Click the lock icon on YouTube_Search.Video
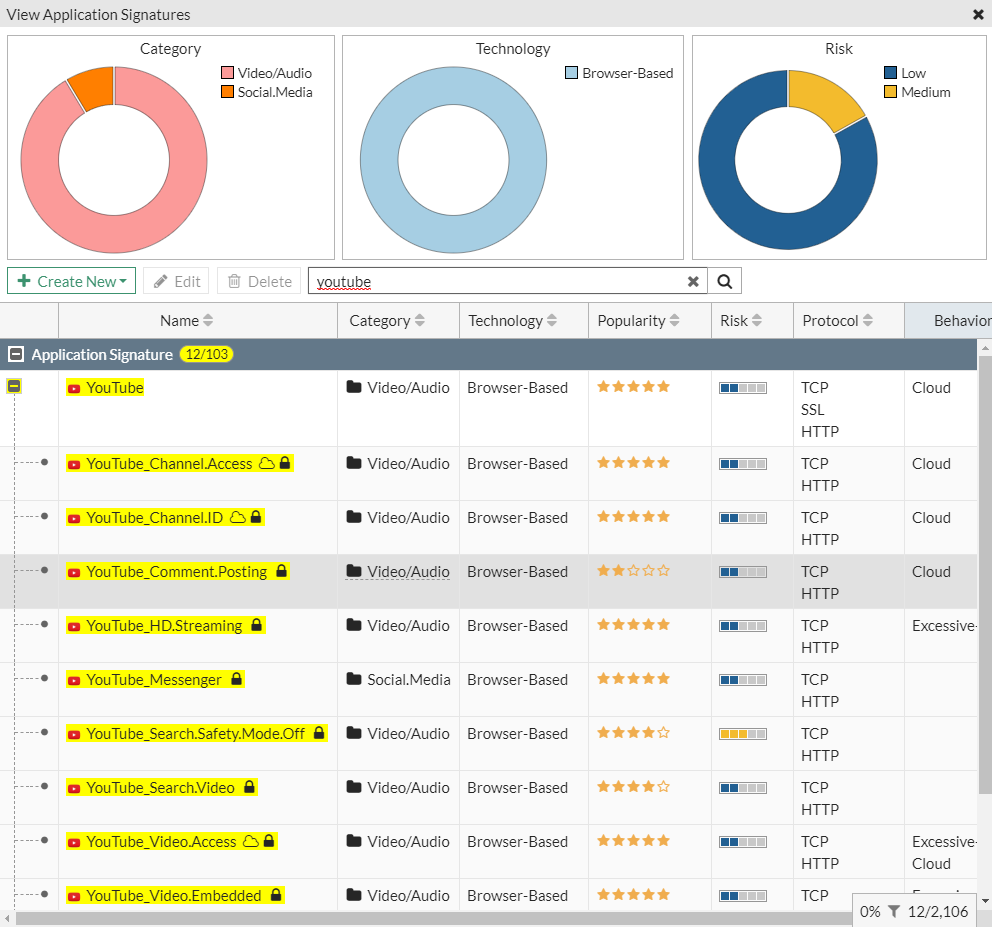992x927 pixels. (x=250, y=788)
